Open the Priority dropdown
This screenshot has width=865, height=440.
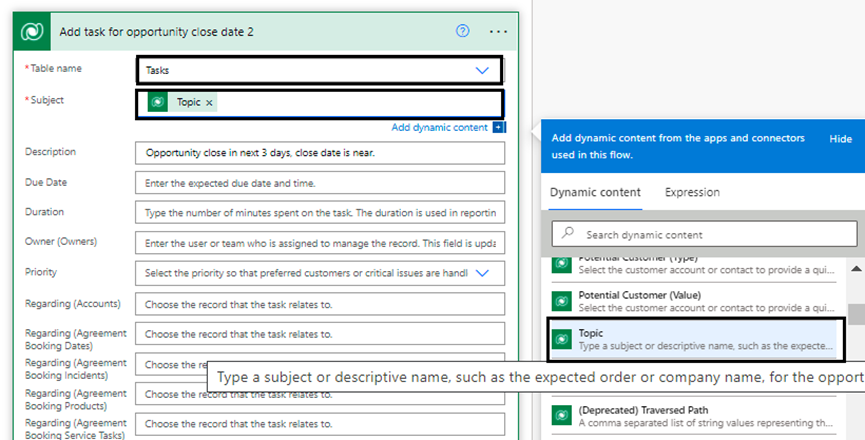[483, 273]
